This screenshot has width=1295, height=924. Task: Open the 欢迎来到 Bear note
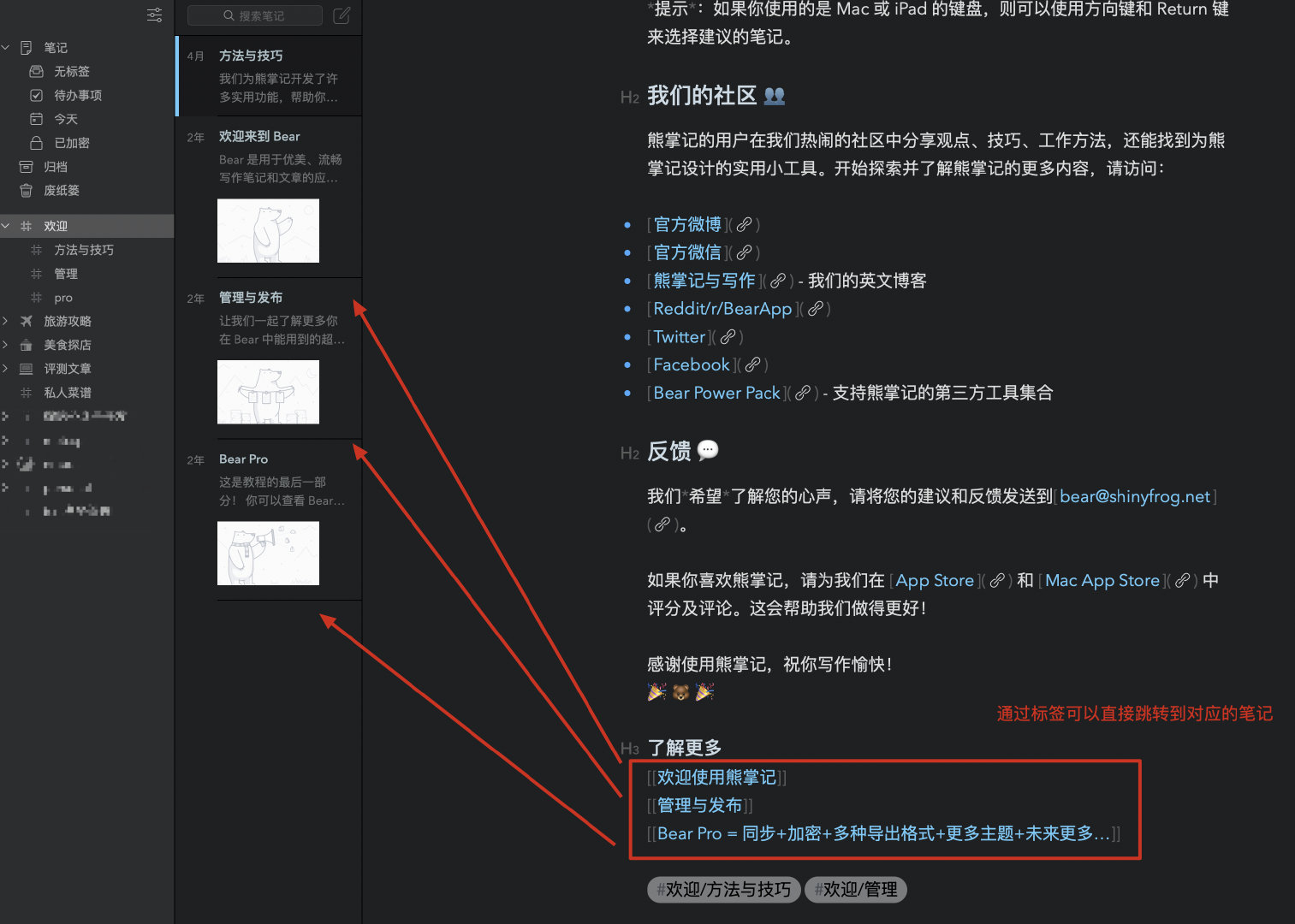[x=269, y=197]
